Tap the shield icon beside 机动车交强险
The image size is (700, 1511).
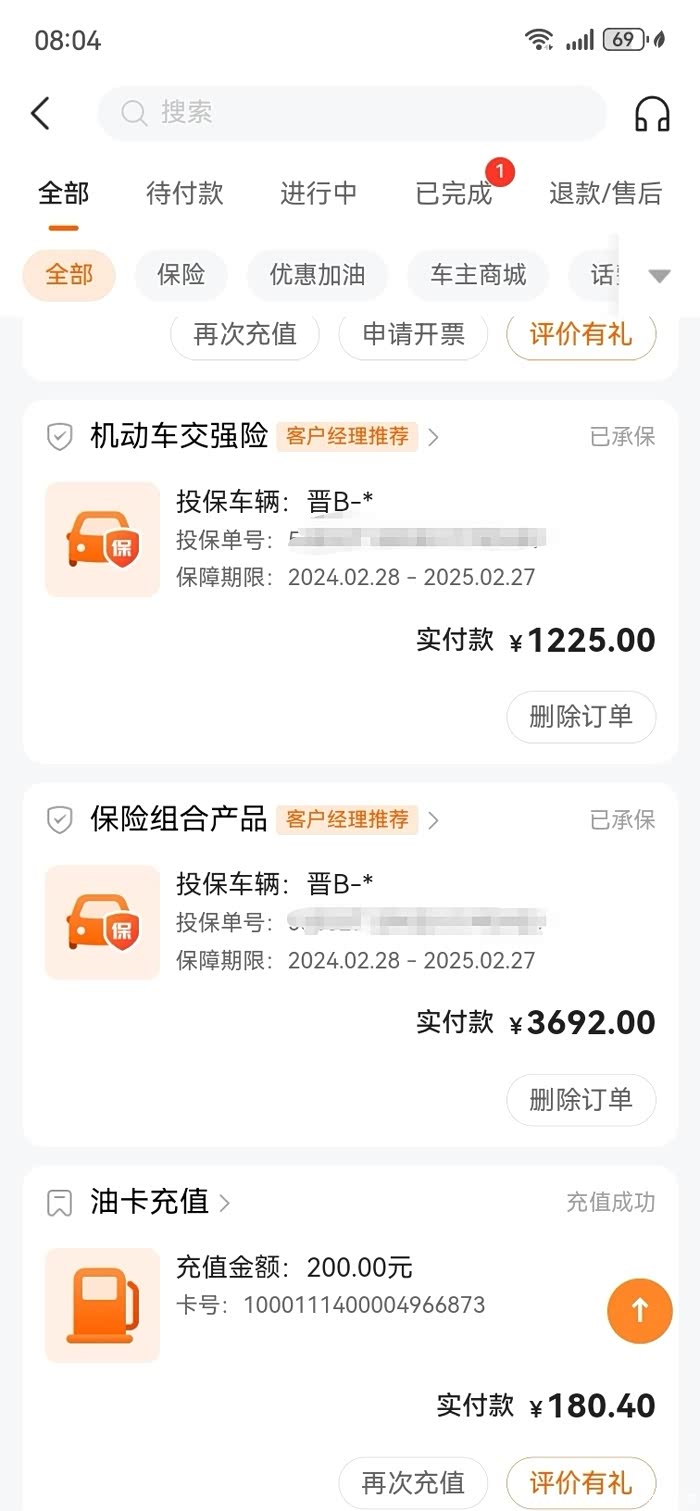[60, 437]
